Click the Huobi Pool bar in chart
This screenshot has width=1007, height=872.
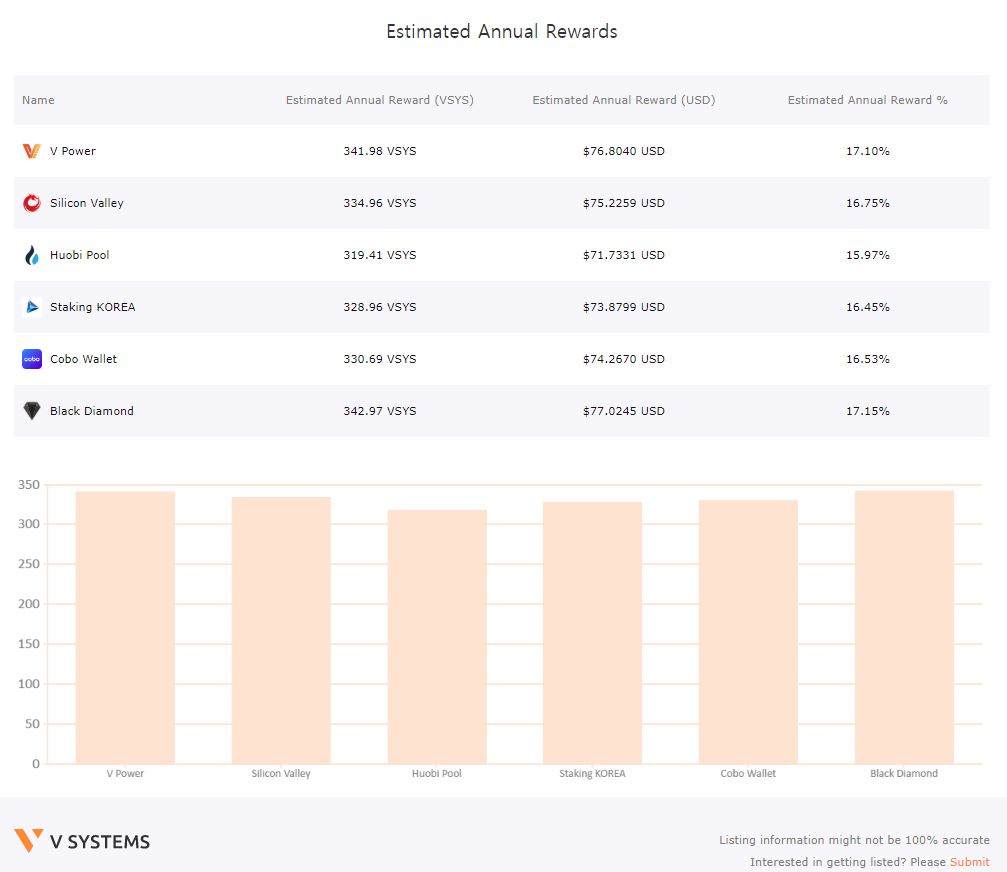[x=437, y=636]
